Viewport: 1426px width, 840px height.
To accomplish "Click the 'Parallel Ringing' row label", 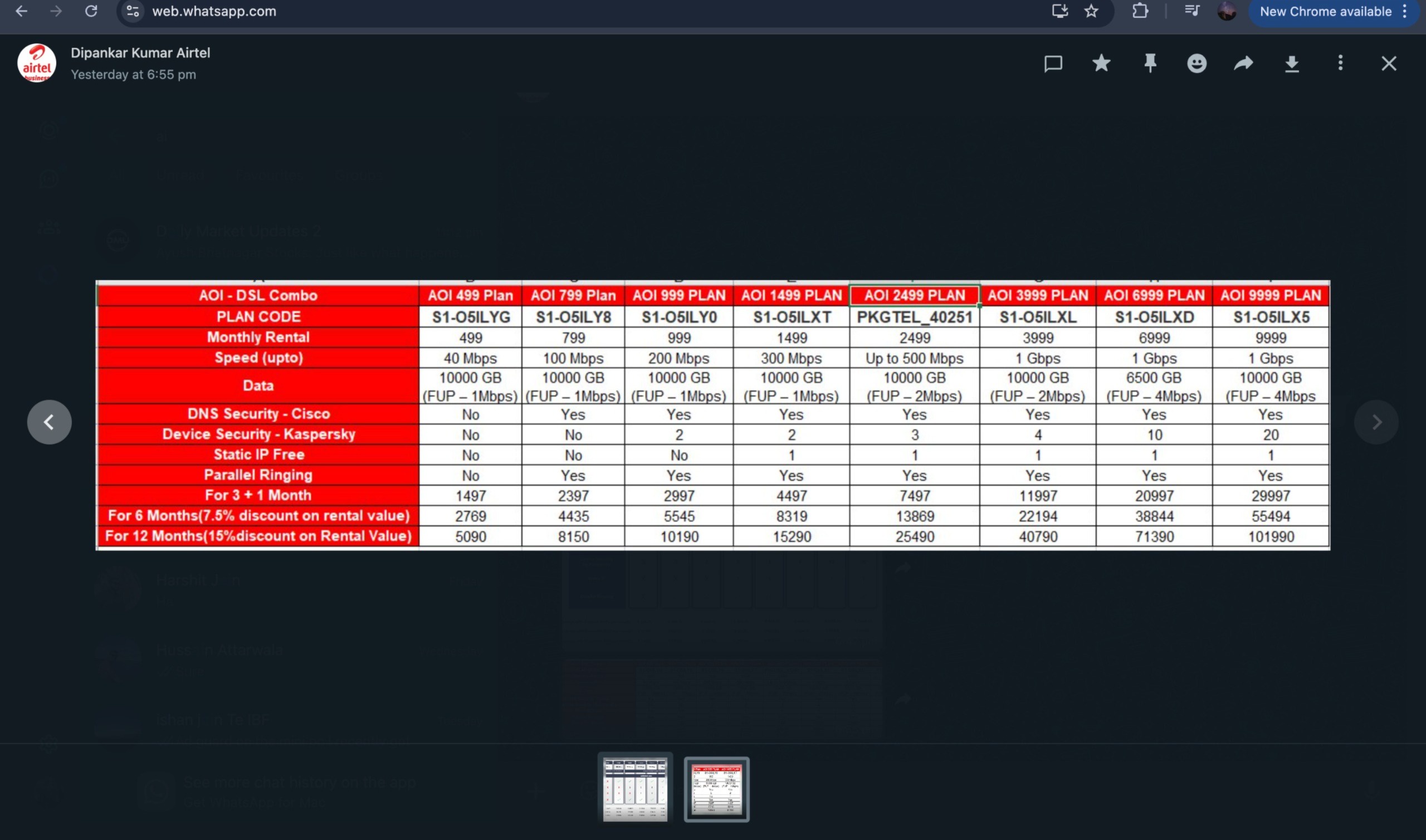I will point(258,475).
